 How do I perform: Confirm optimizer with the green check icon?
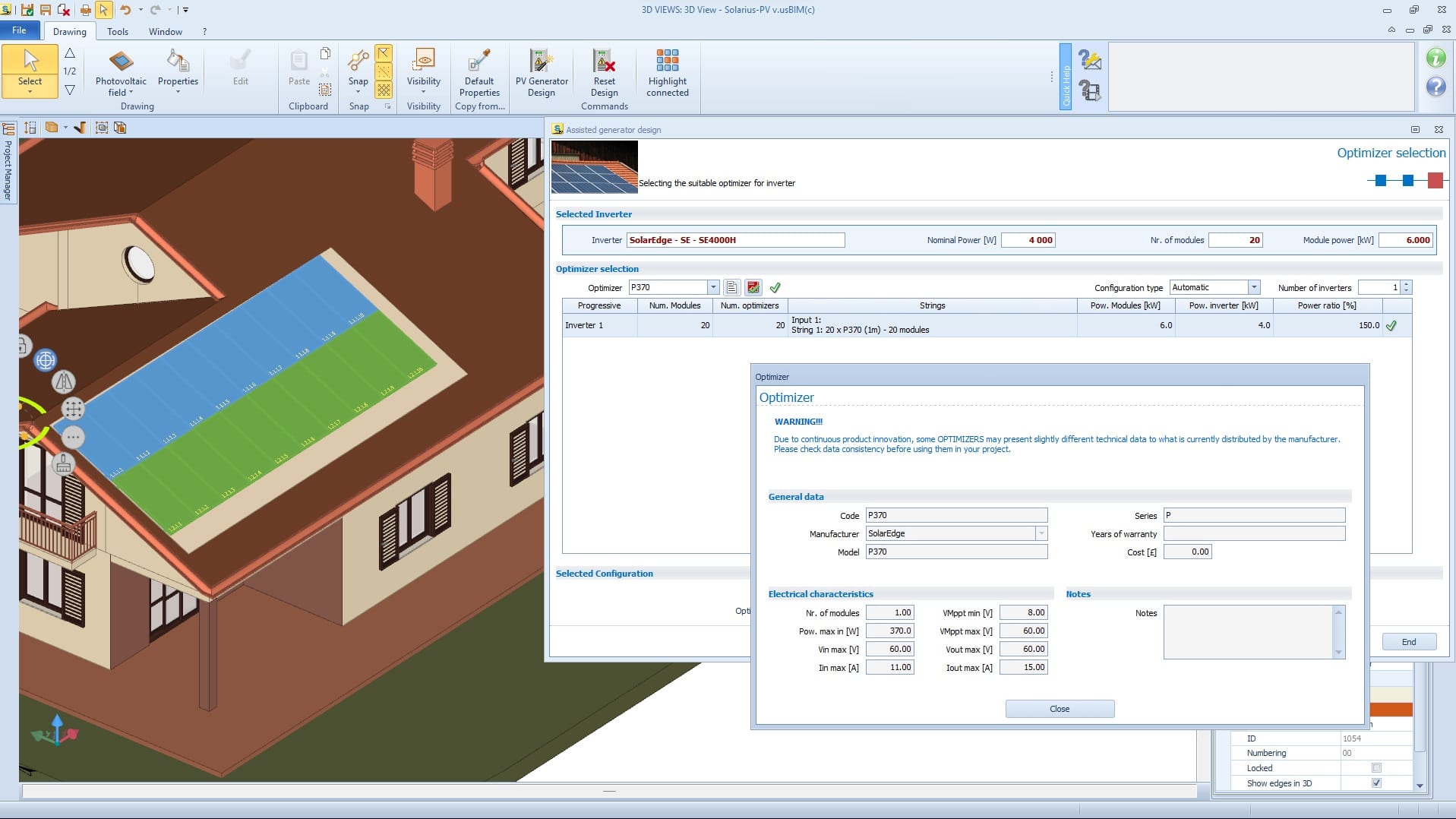pos(775,287)
